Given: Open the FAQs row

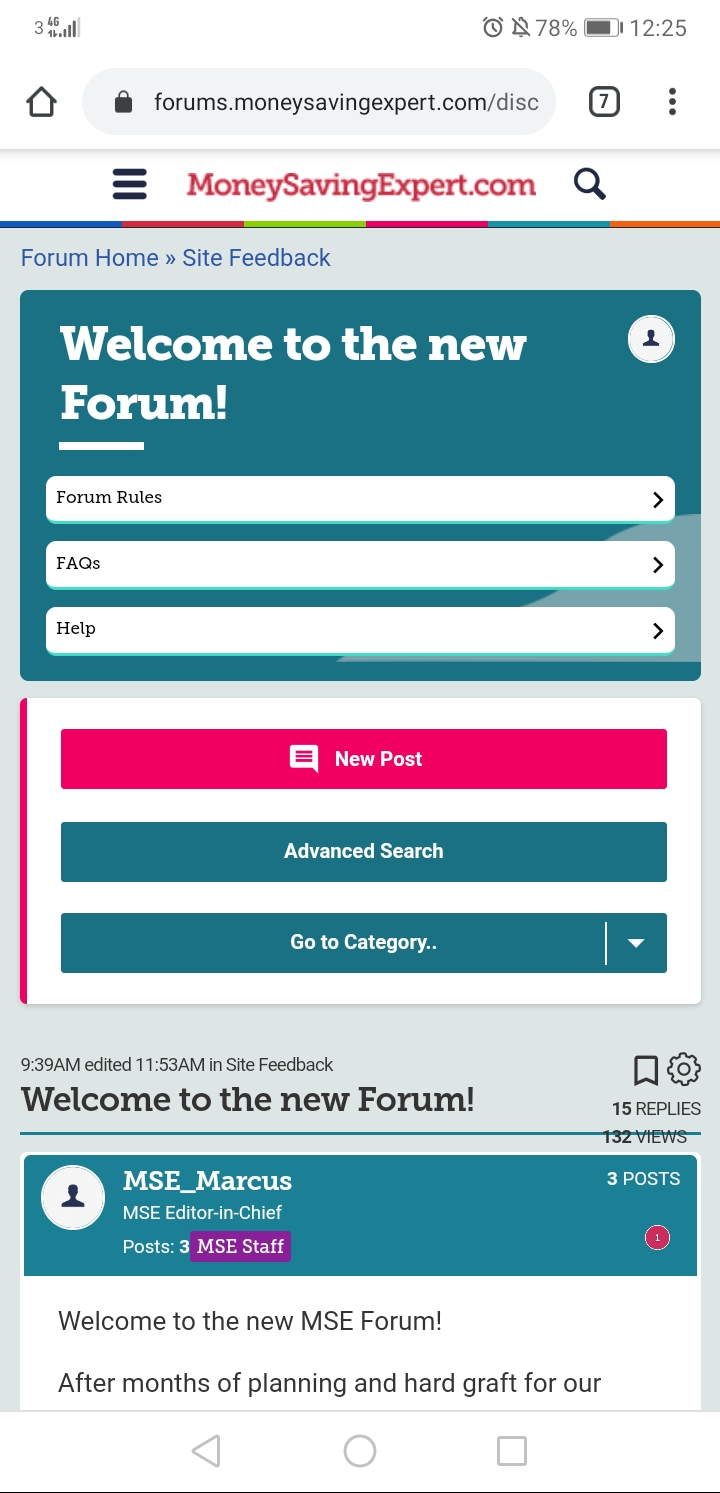Looking at the screenshot, I should 360,565.
